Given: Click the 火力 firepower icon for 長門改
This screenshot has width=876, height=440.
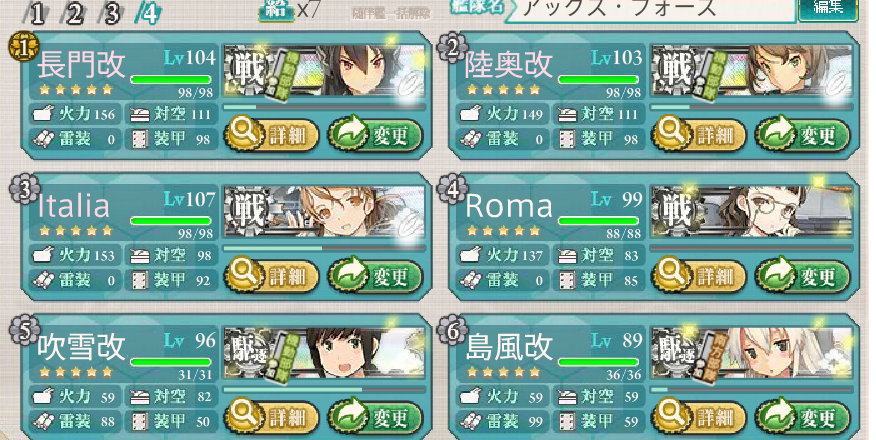Looking at the screenshot, I should (x=44, y=114).
